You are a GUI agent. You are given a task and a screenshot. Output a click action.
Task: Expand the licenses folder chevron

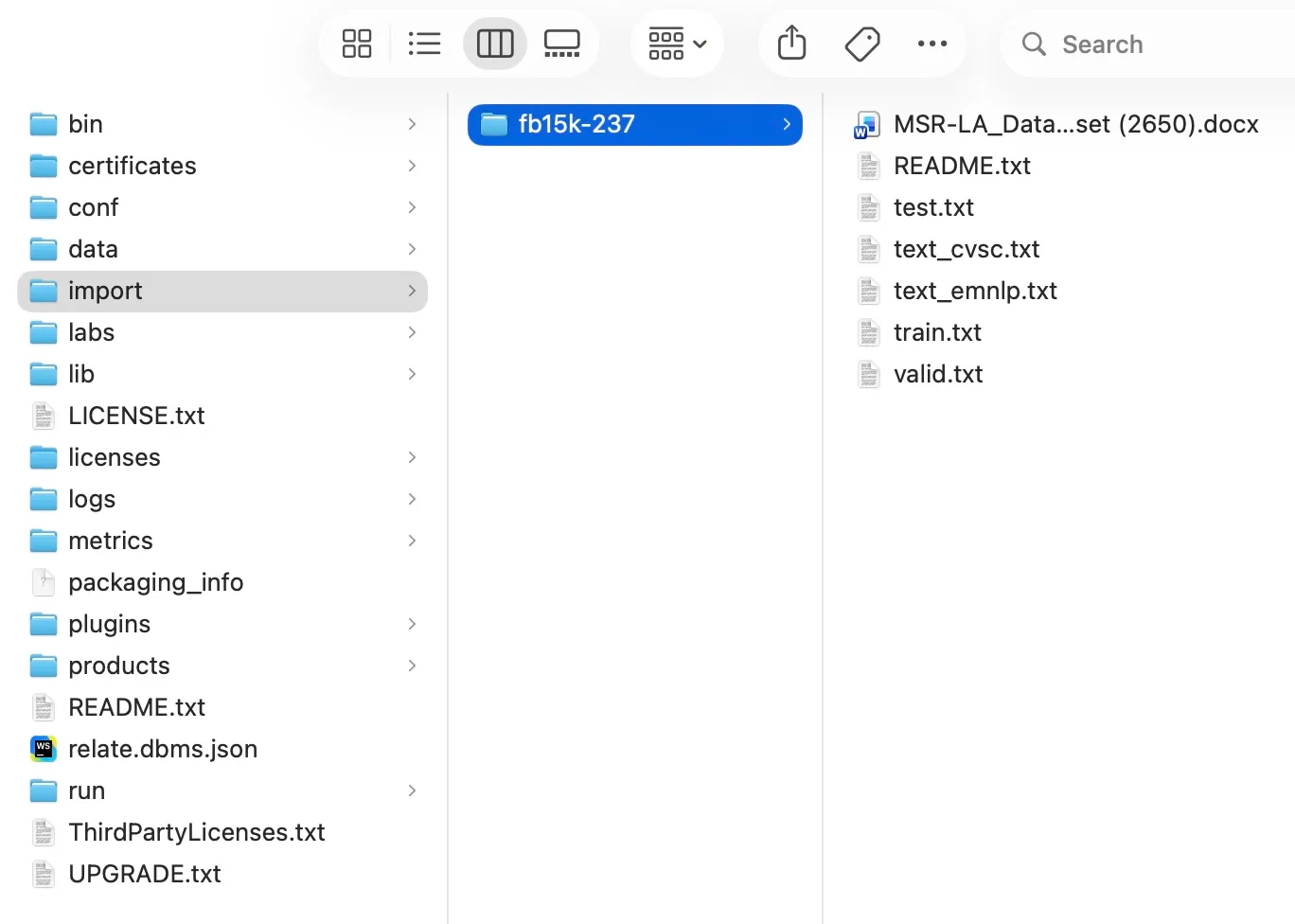412,457
